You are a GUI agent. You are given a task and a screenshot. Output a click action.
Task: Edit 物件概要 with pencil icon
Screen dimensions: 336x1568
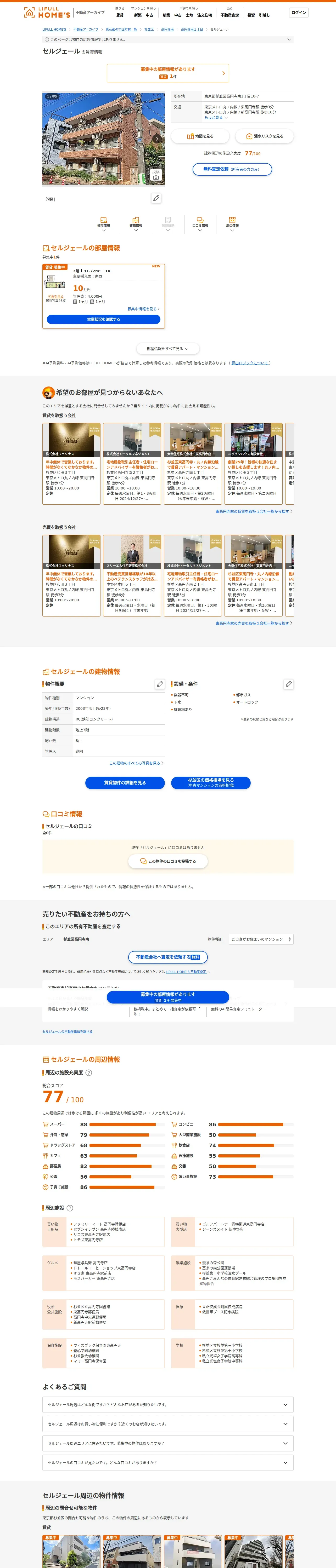(x=160, y=684)
